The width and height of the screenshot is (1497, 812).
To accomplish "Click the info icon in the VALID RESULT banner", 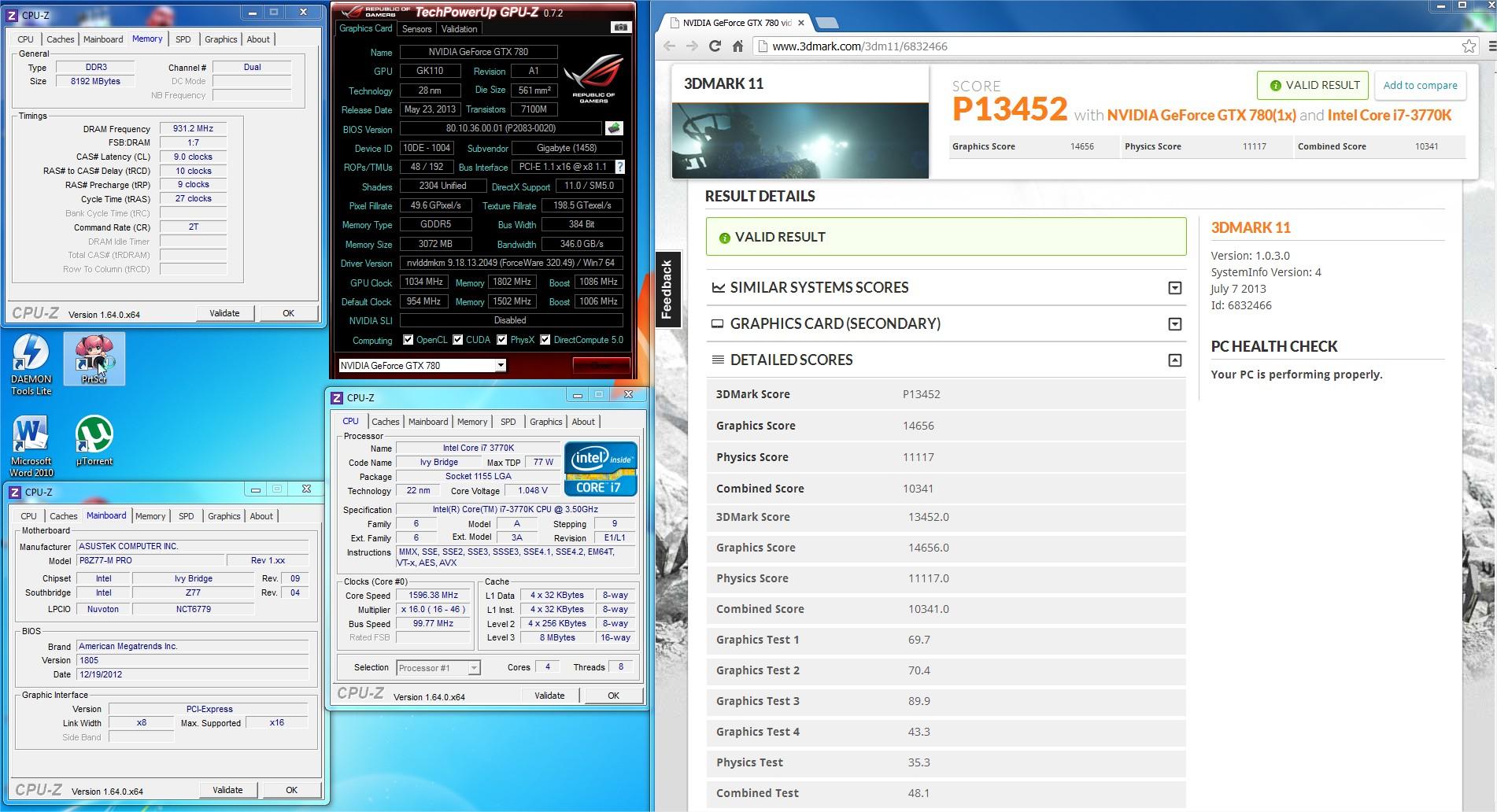I will pyautogui.click(x=724, y=238).
